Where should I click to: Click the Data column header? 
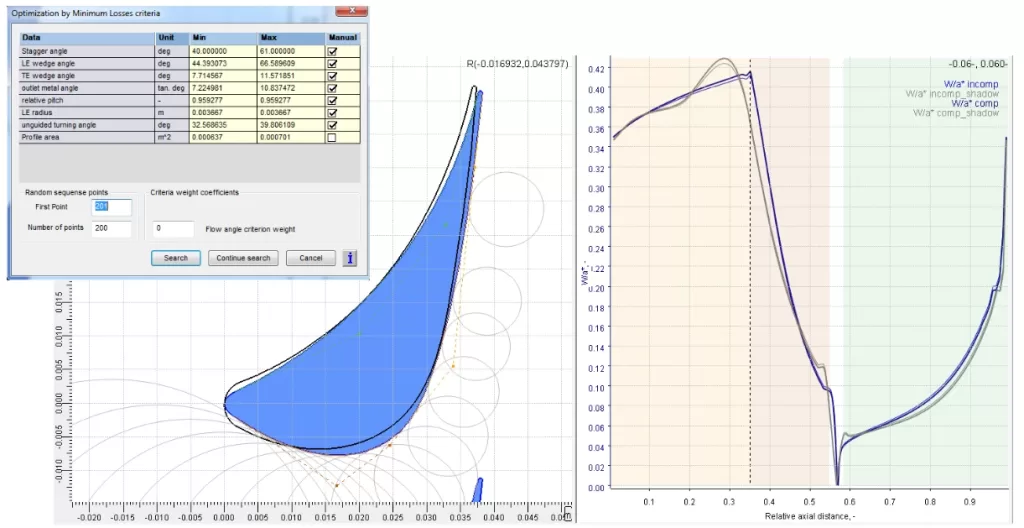click(88, 38)
